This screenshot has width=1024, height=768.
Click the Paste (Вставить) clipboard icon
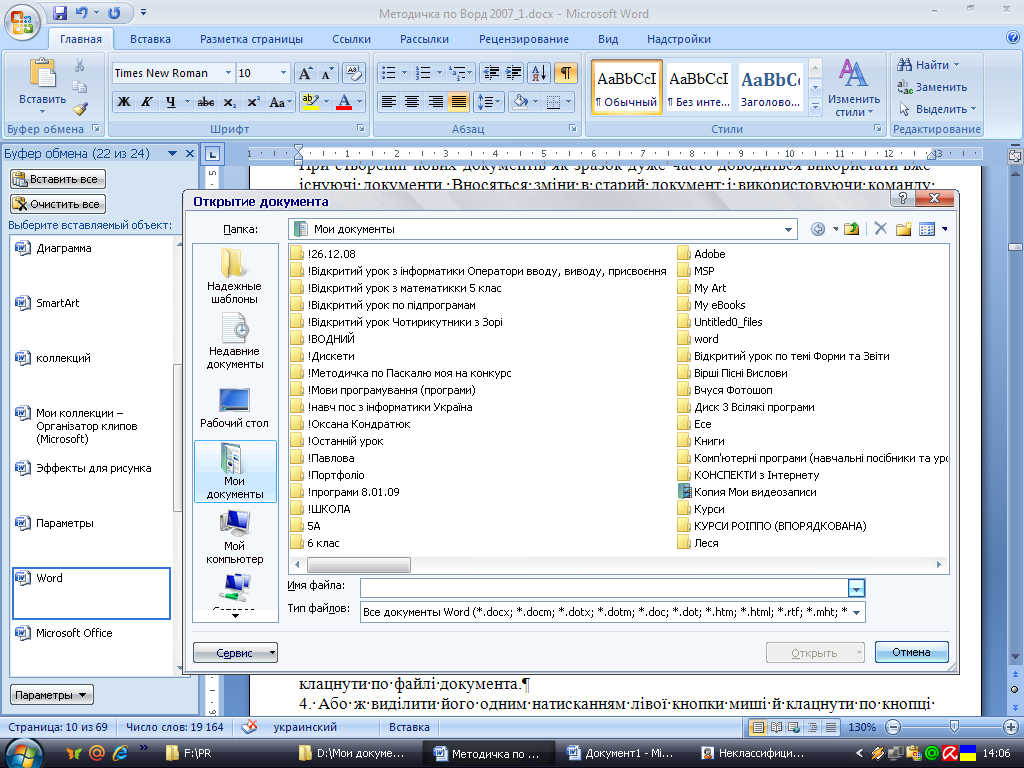(42, 72)
